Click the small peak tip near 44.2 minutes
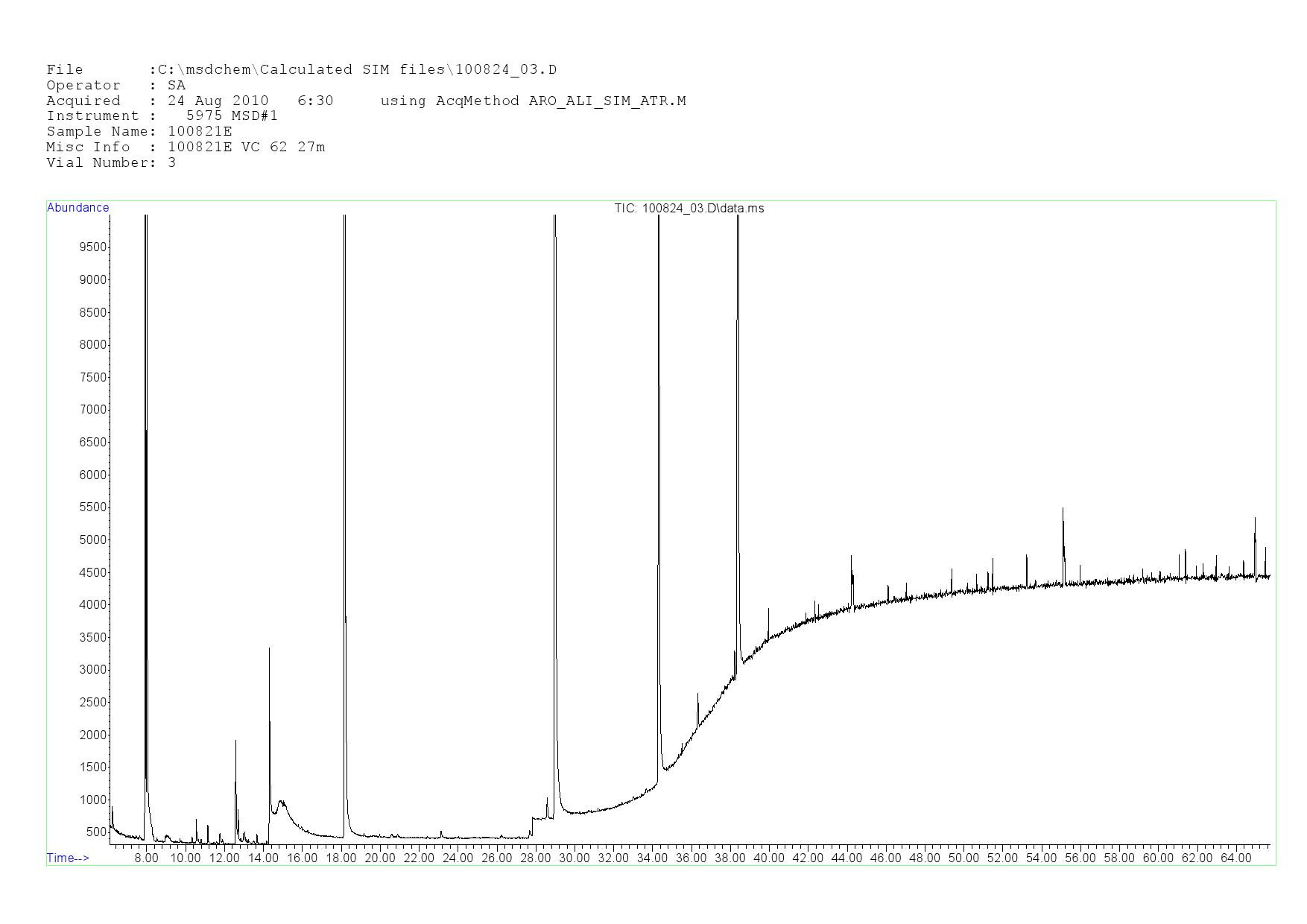 851,557
